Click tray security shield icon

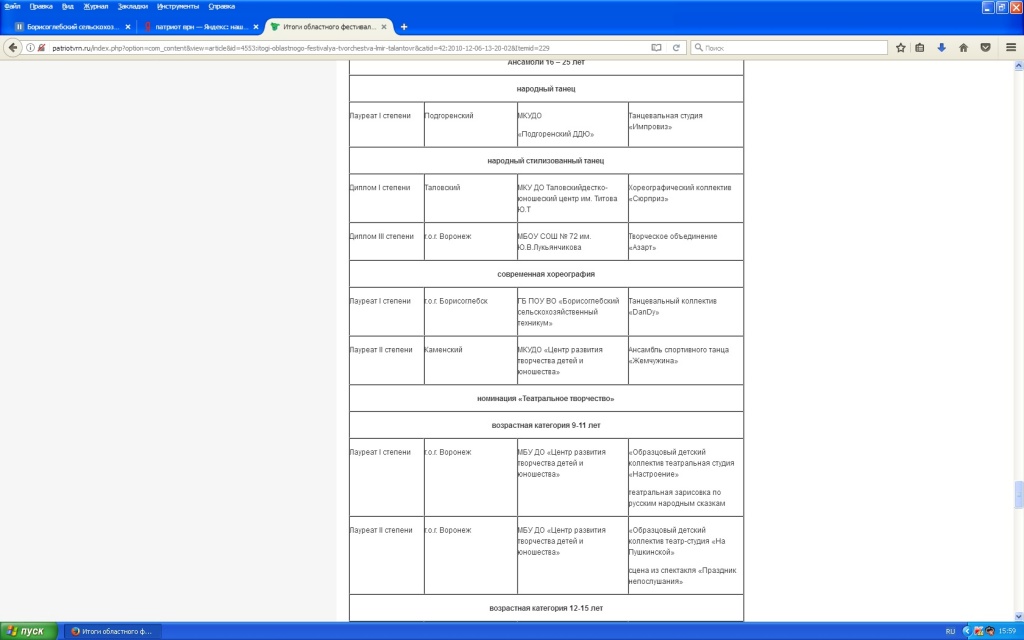(978, 632)
